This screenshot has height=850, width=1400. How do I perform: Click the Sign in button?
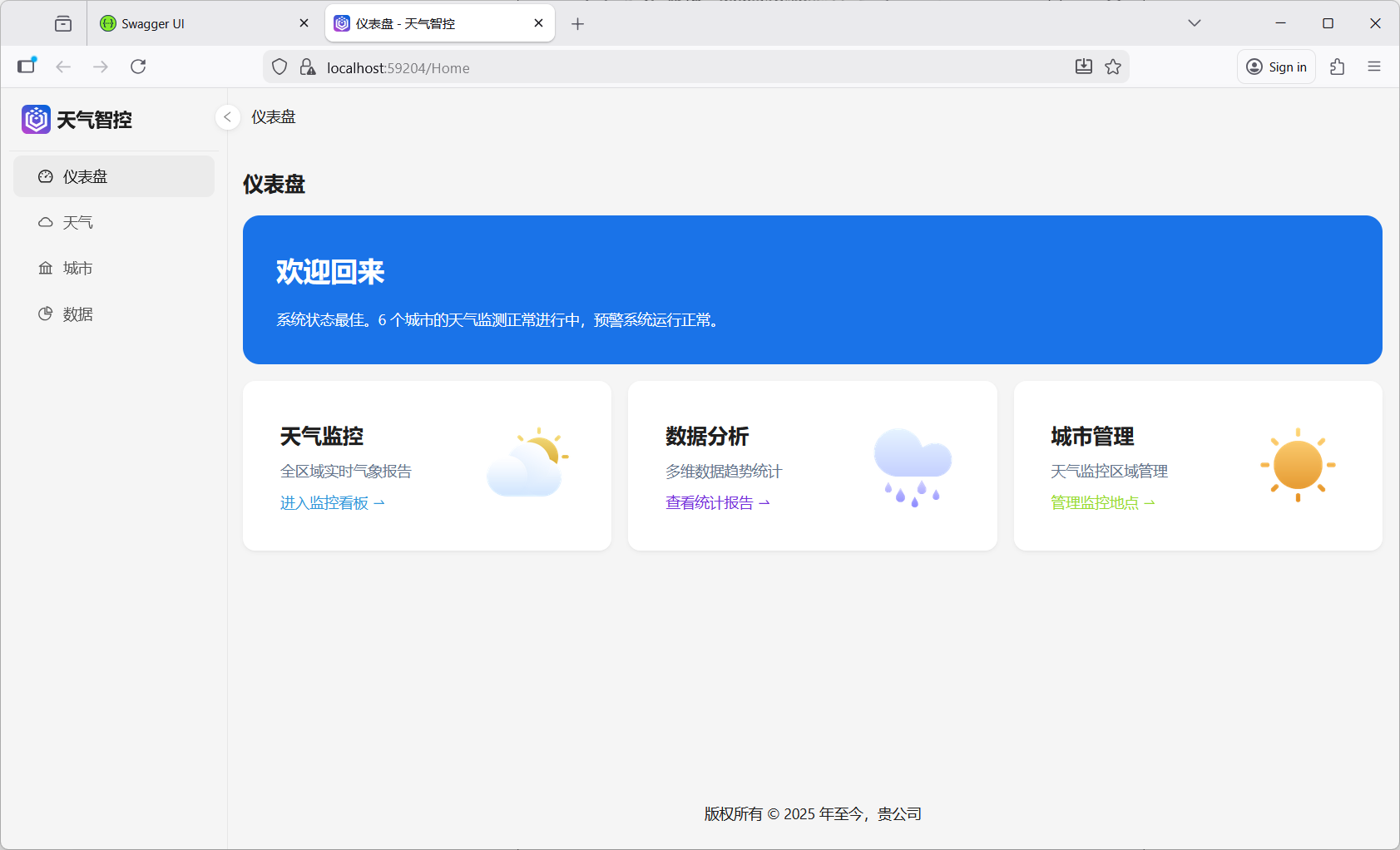click(1276, 67)
